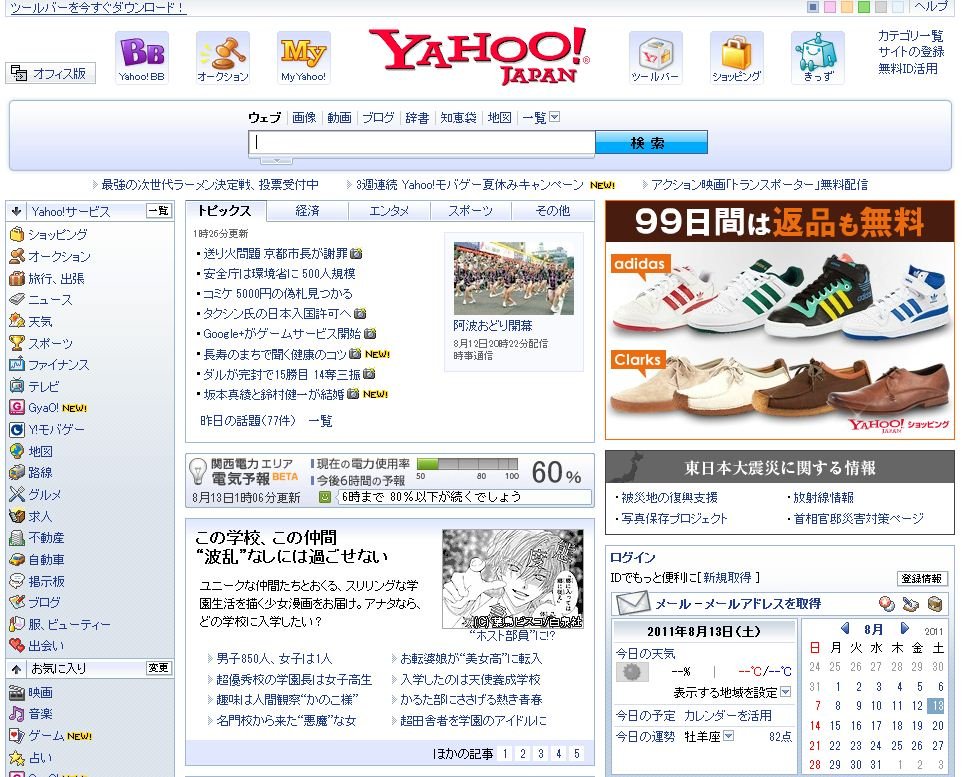
Task: Click the 自動車 car icon in sidebar
Action: coord(17,559)
